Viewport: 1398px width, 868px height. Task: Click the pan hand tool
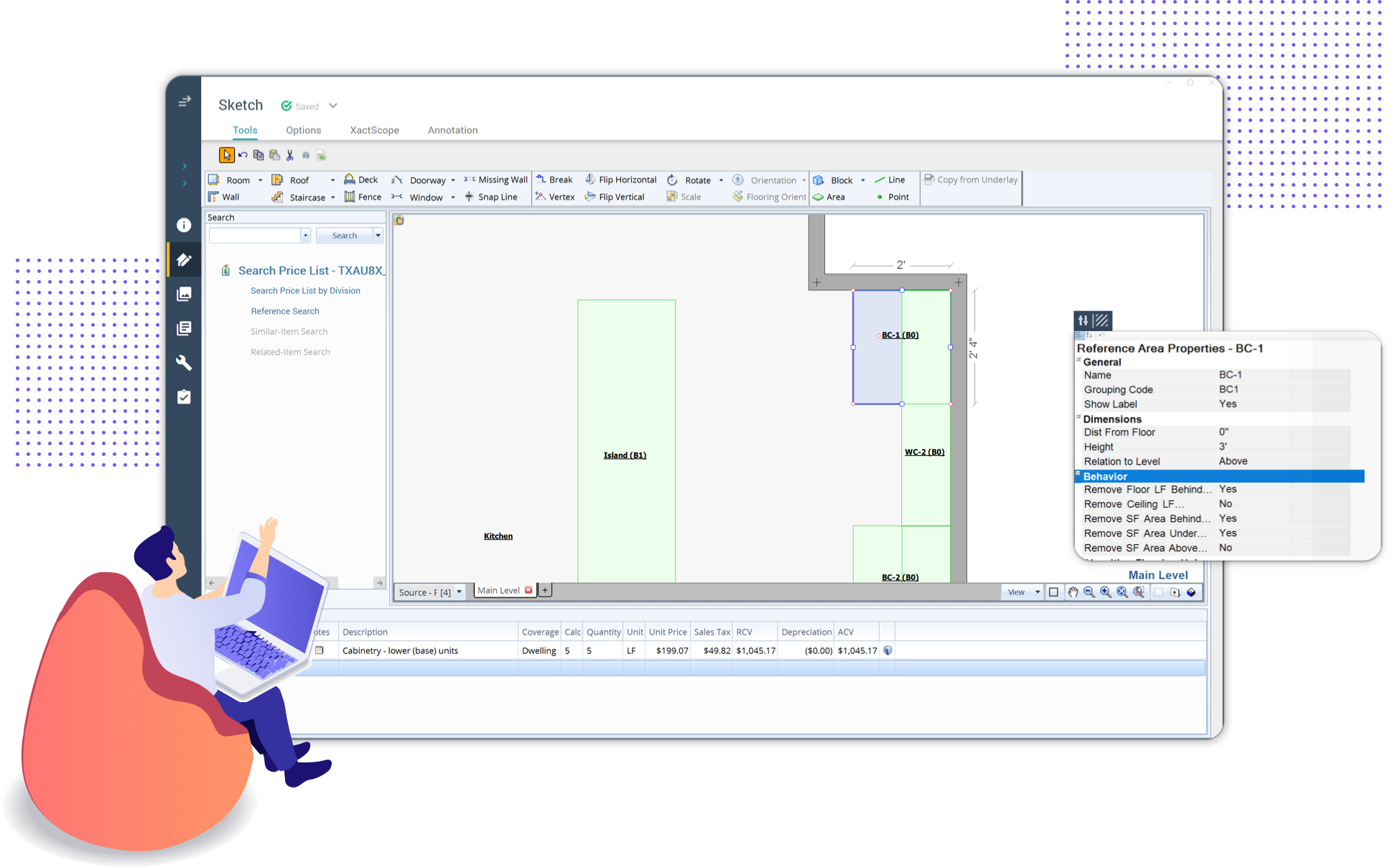point(1073,592)
